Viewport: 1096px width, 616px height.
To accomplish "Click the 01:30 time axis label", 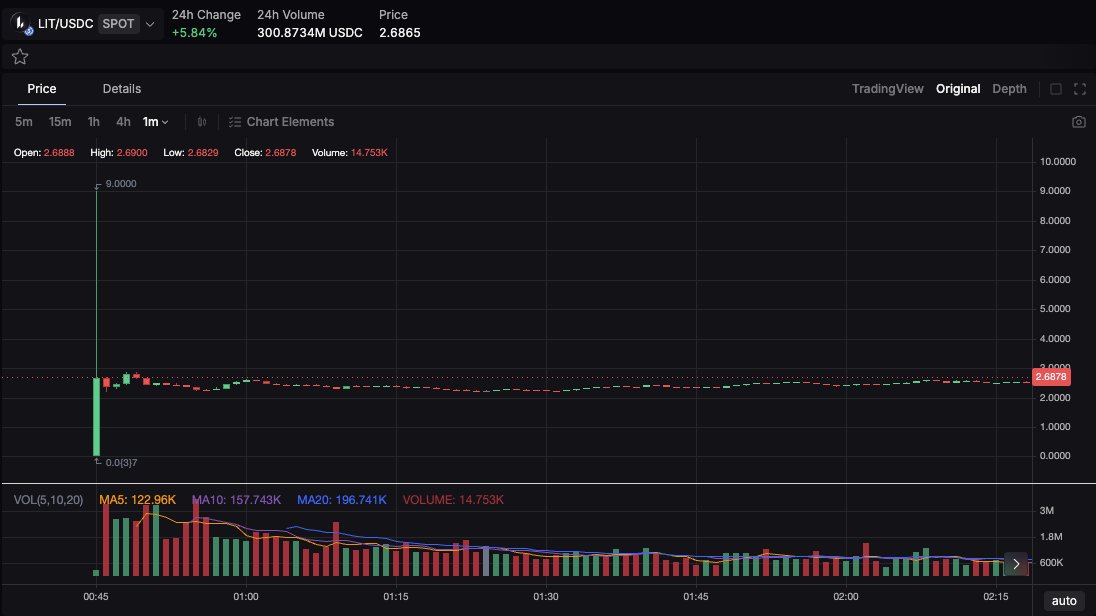I will pos(546,596).
